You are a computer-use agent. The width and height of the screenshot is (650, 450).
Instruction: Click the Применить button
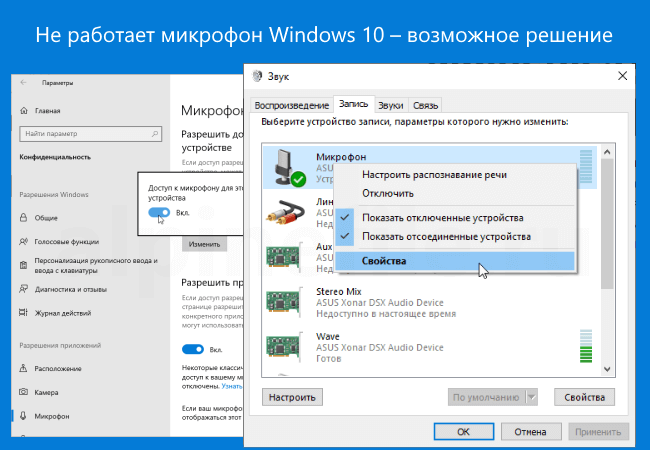(x=598, y=432)
